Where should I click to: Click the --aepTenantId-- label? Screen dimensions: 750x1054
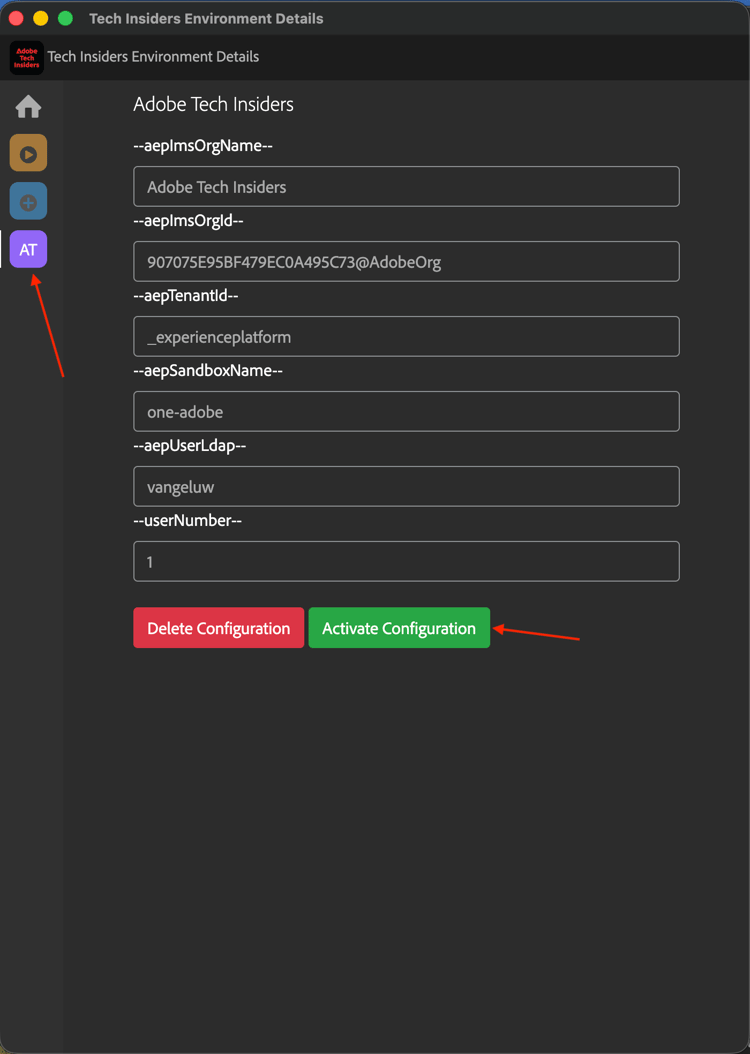point(186,296)
